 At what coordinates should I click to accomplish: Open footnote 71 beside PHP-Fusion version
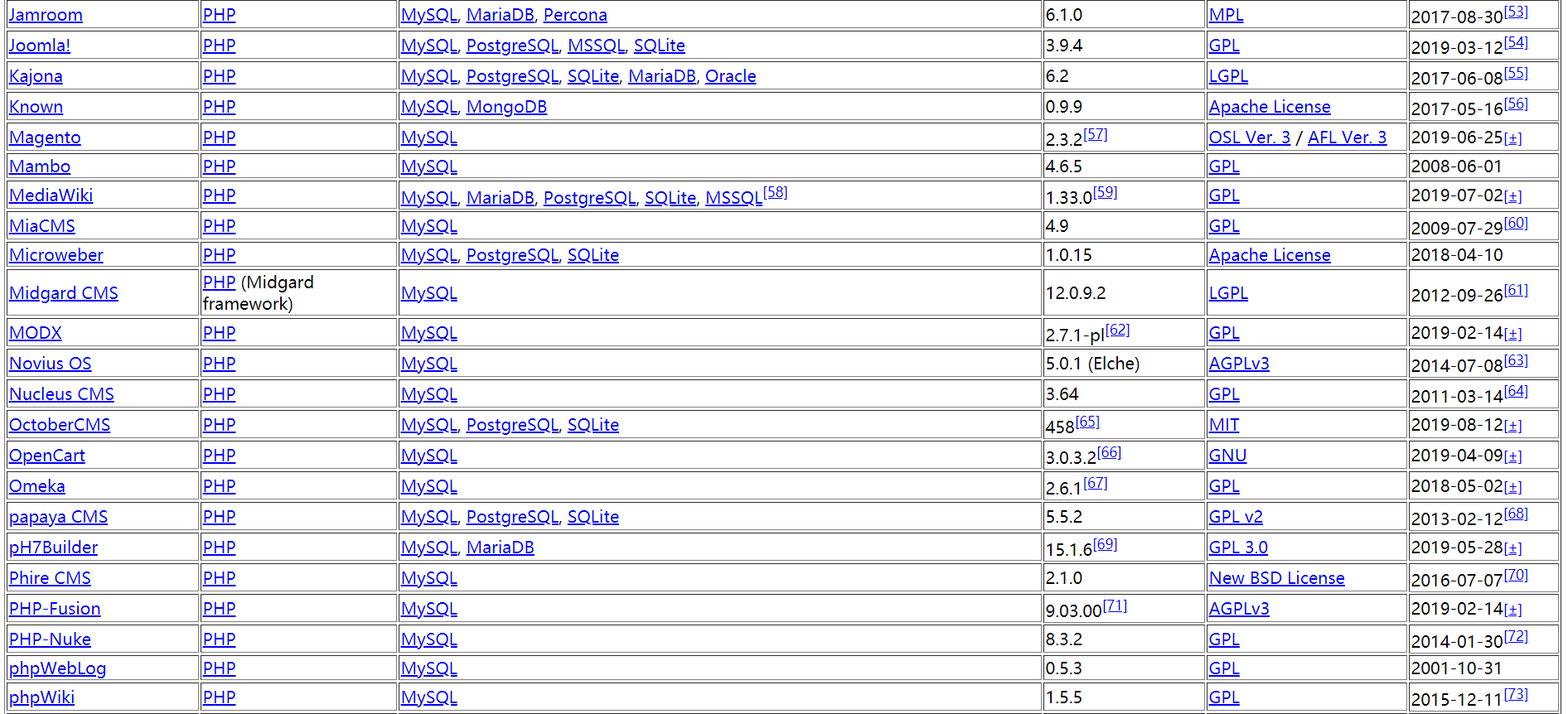[1115, 605]
